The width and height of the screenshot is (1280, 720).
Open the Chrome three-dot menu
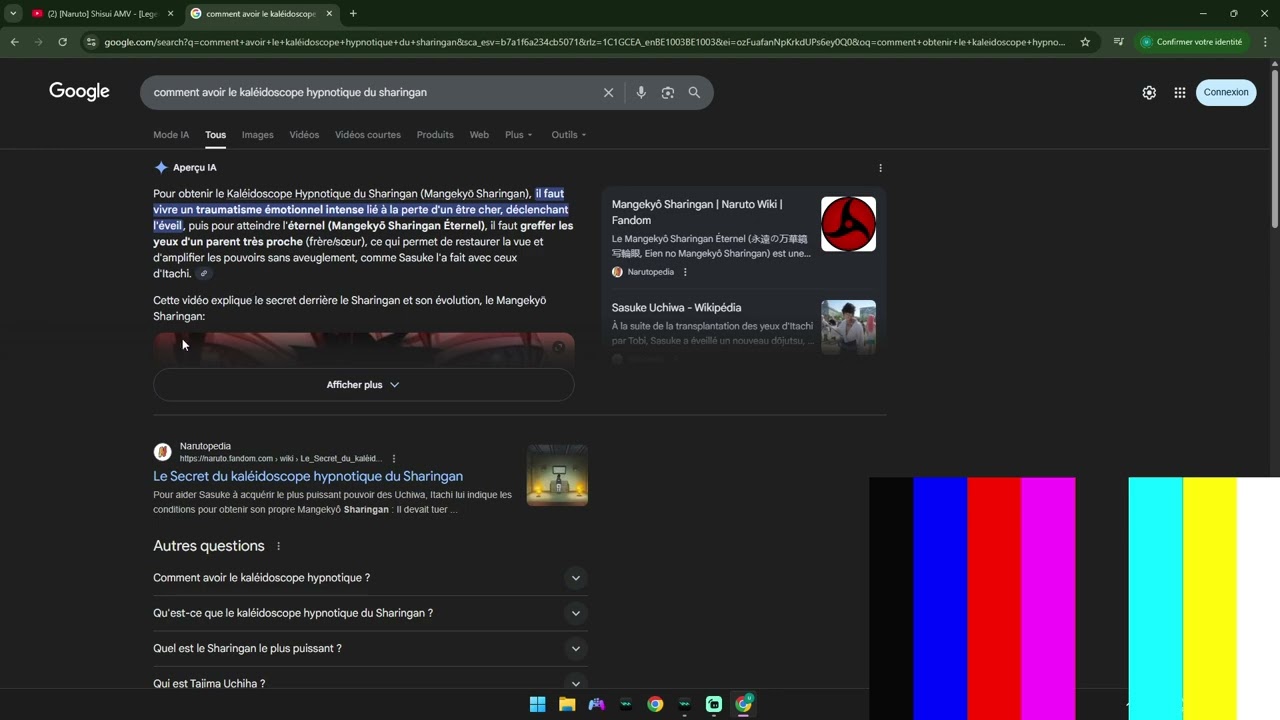pos(1265,42)
